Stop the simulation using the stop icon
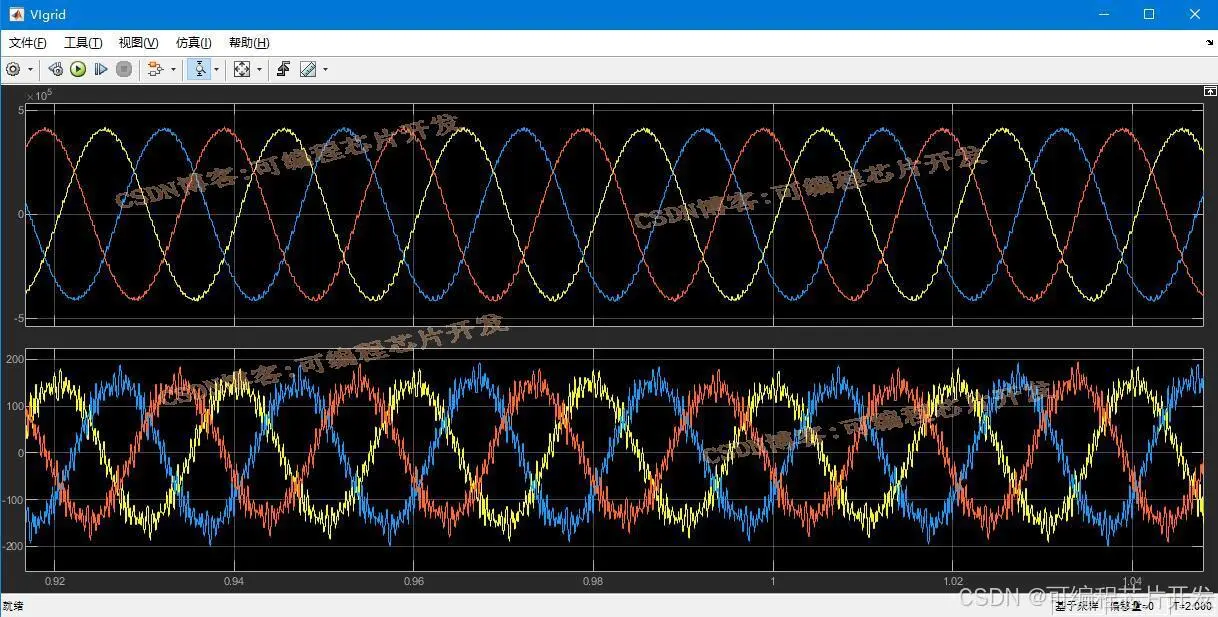The height and width of the screenshot is (617, 1218). (x=124, y=69)
